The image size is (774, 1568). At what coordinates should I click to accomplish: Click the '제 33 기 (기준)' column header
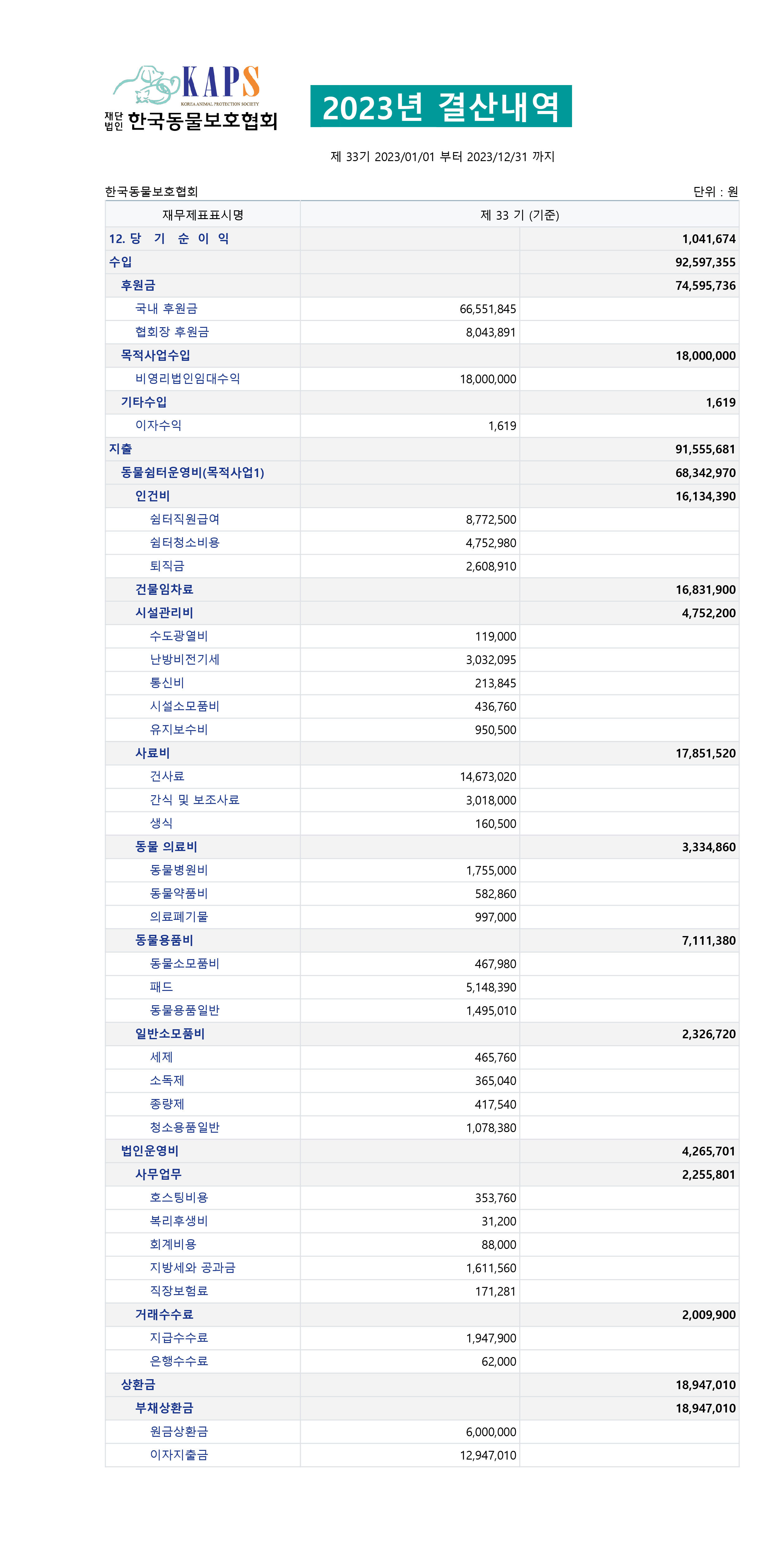pos(519,215)
